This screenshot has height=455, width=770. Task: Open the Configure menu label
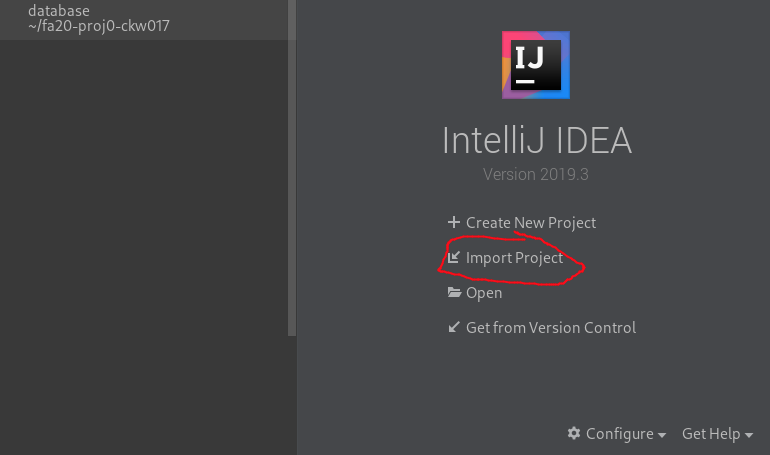(x=619, y=434)
